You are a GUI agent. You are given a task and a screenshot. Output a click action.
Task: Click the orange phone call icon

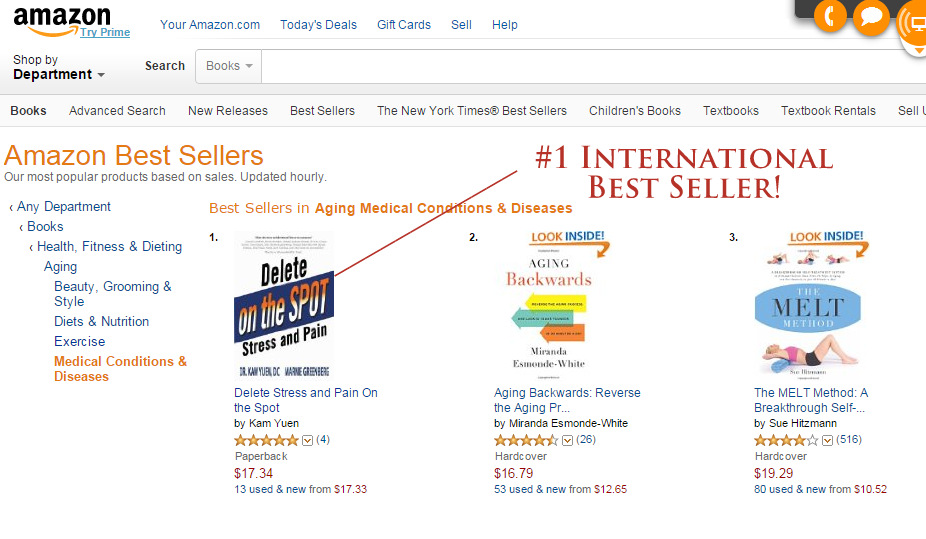click(829, 16)
